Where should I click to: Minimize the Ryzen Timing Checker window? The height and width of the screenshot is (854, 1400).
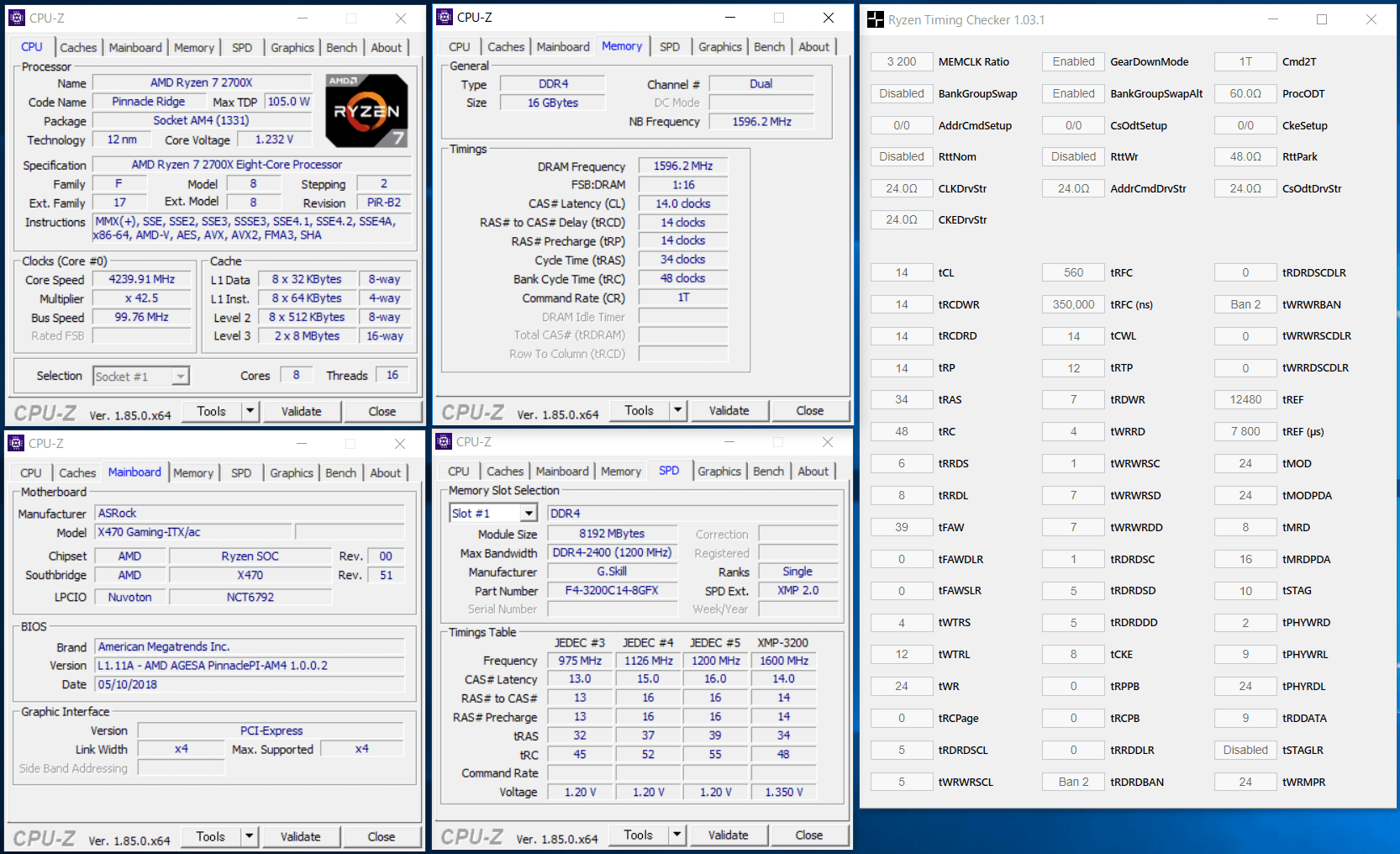(x=1272, y=20)
